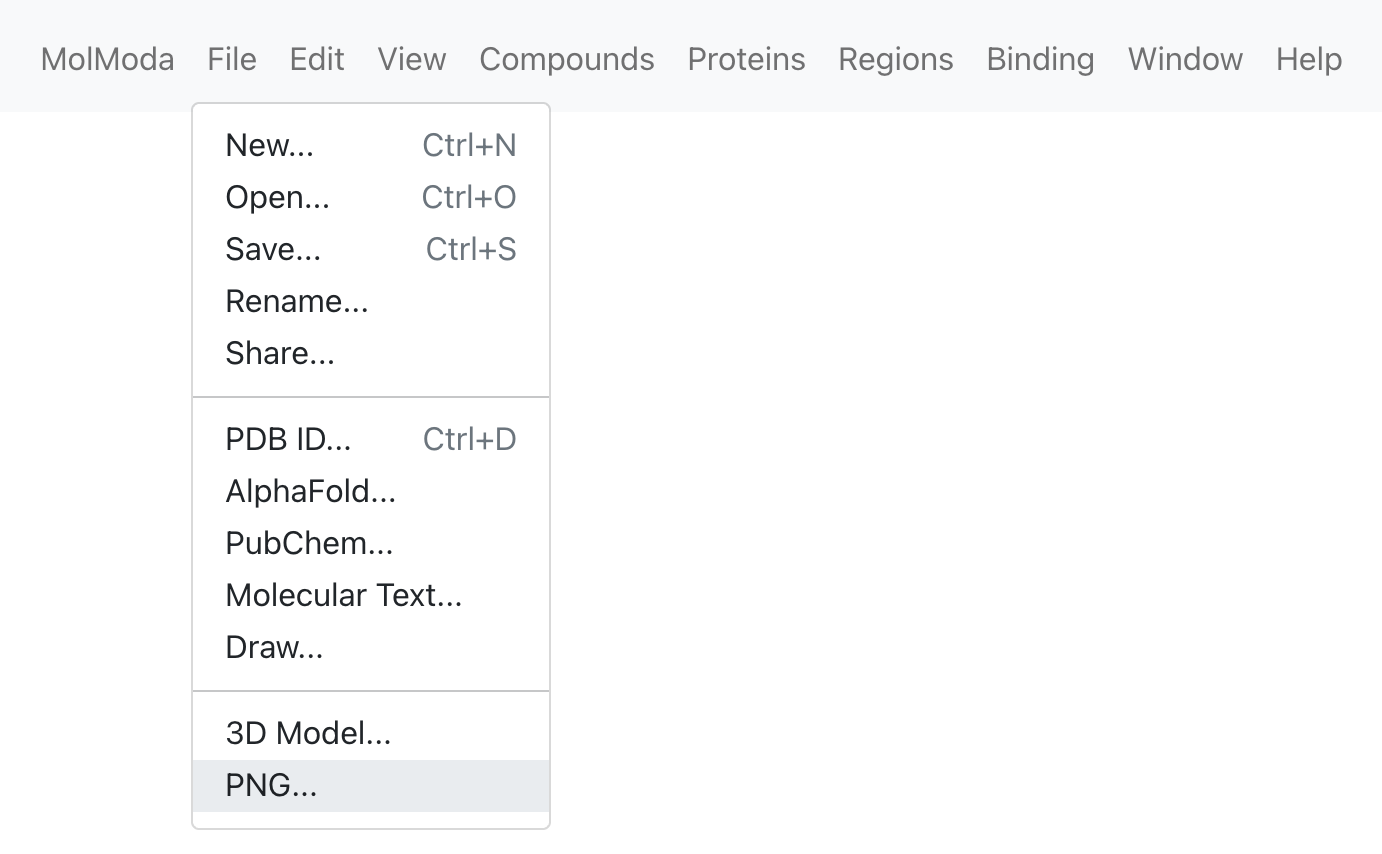Image resolution: width=1382 pixels, height=854 pixels.
Task: Select PubChem... from the File menu
Action: pyautogui.click(x=371, y=544)
